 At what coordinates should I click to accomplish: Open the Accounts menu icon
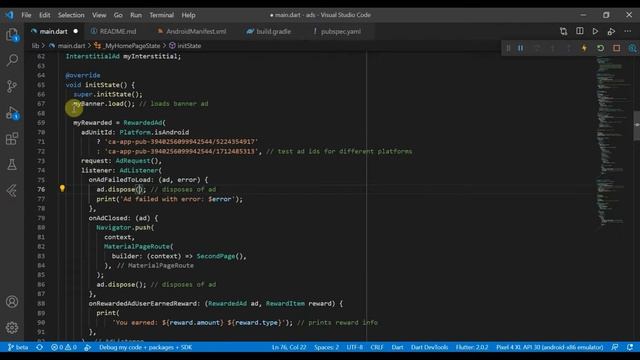click(x=12, y=302)
